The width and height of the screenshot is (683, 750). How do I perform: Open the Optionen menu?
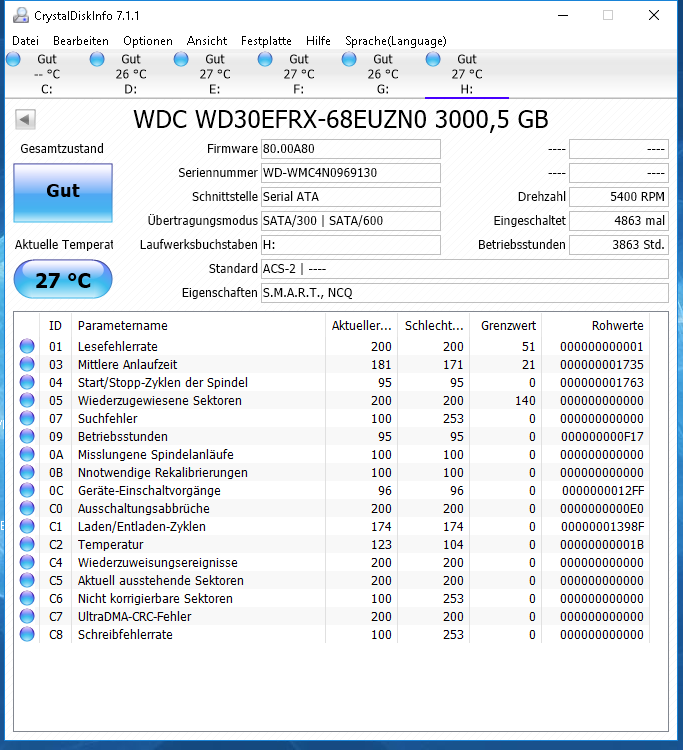(x=147, y=41)
